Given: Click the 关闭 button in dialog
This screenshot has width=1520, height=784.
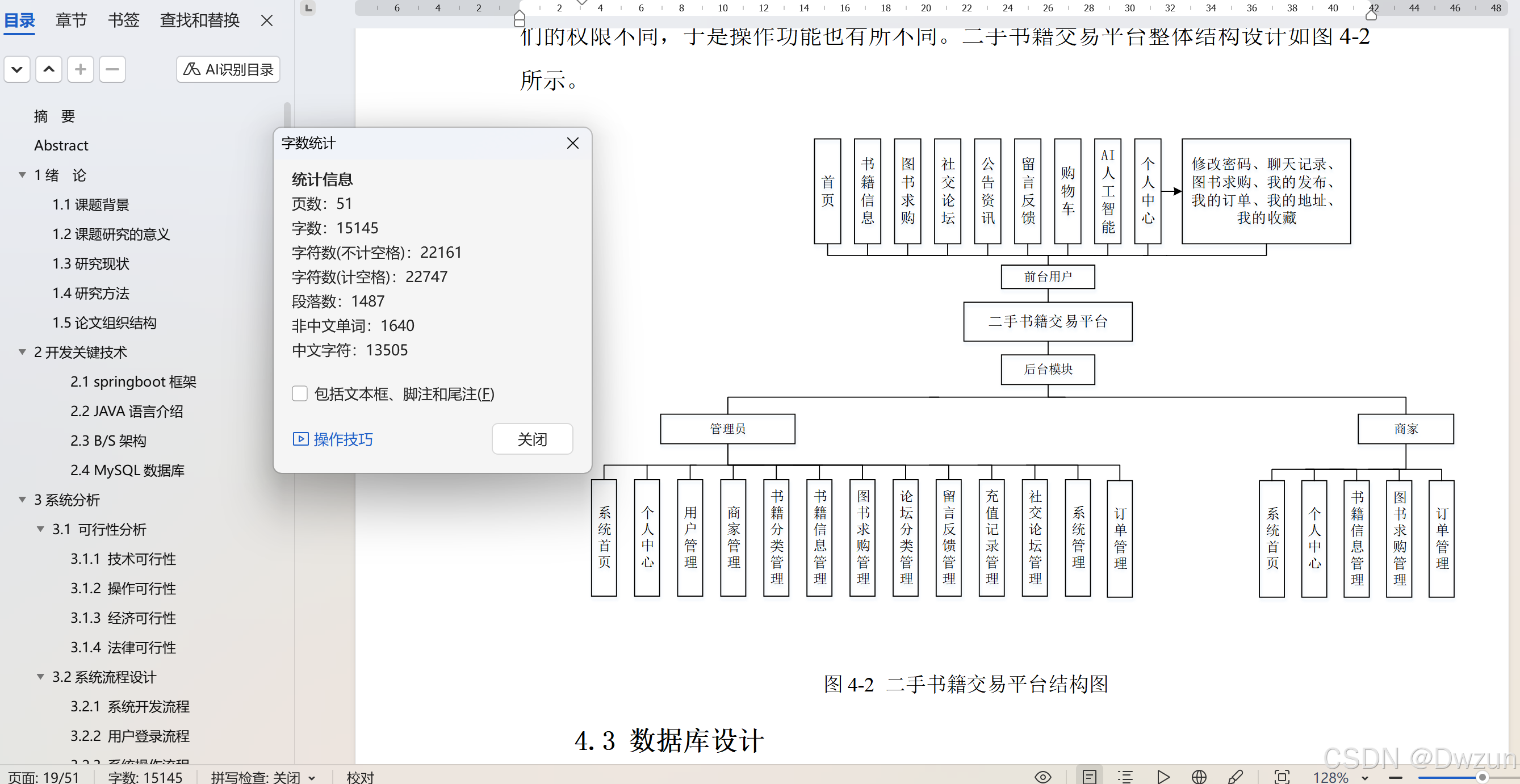Looking at the screenshot, I should (531, 439).
